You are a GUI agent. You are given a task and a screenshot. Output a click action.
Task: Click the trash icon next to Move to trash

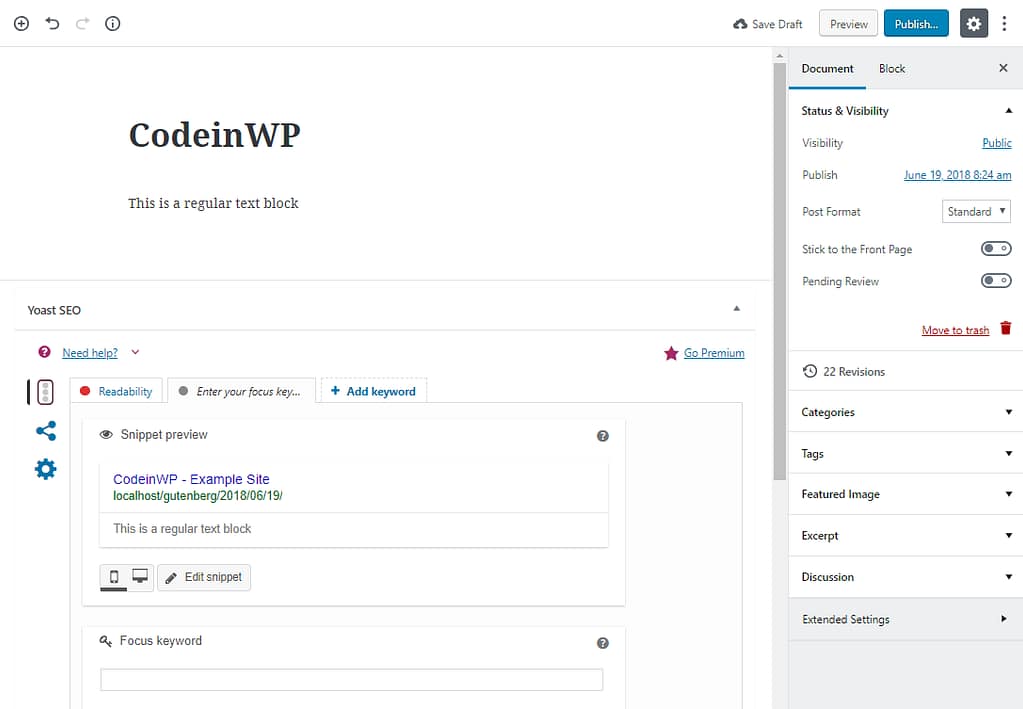[1005, 328]
